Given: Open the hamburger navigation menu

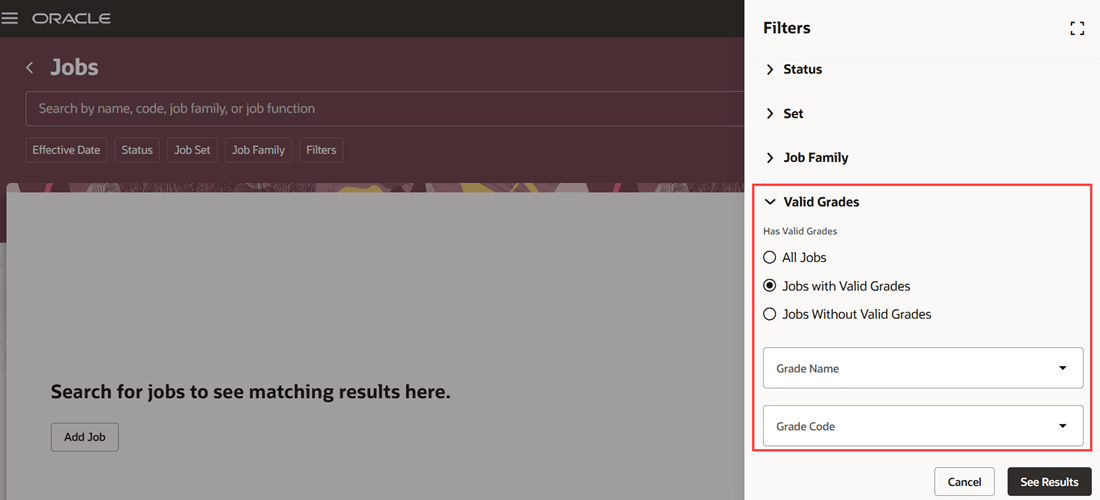Looking at the screenshot, I should [9, 18].
